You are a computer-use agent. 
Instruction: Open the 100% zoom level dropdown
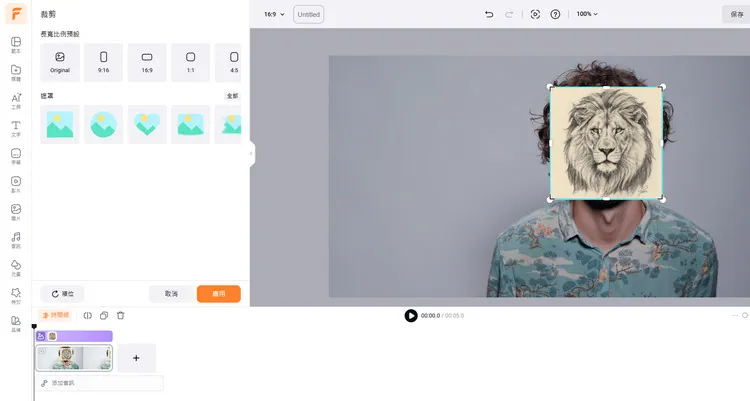[x=588, y=14]
